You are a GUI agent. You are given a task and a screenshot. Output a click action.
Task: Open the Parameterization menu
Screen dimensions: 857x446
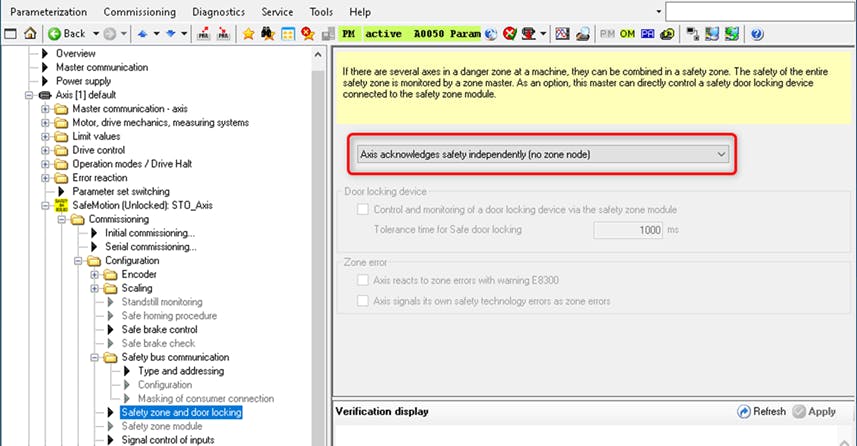(49, 11)
